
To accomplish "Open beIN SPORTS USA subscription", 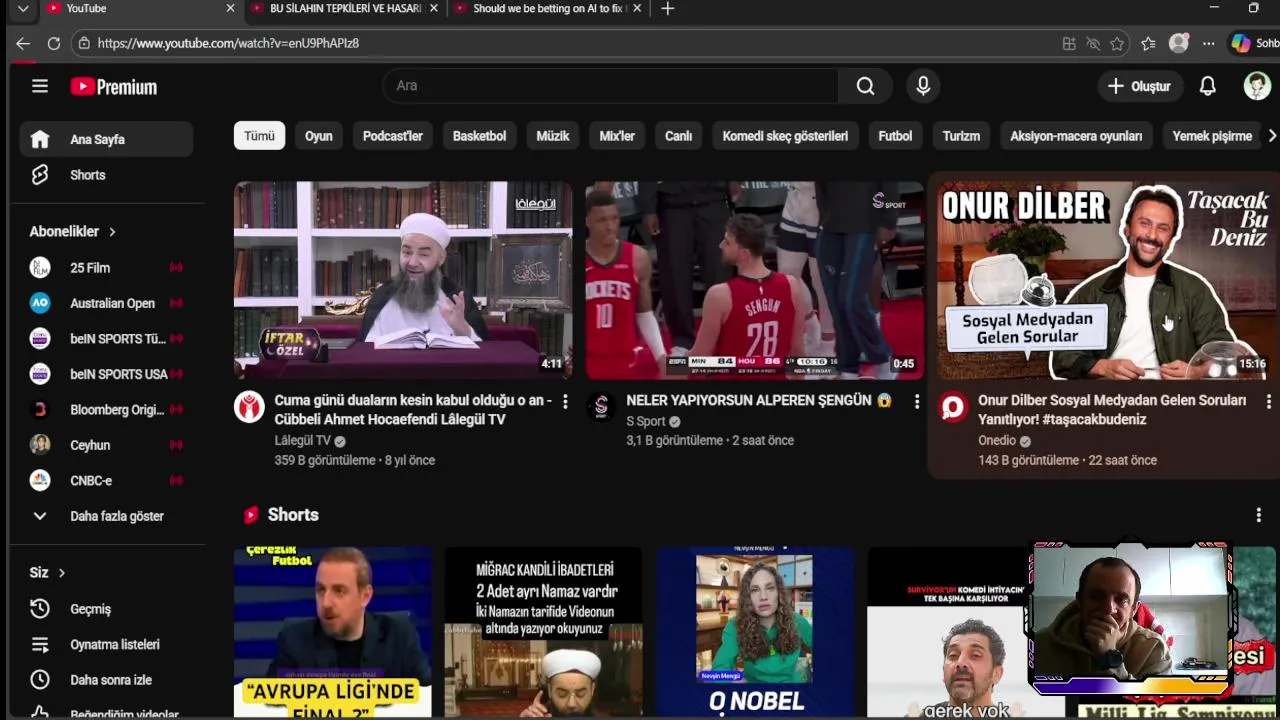I will [x=106, y=374].
